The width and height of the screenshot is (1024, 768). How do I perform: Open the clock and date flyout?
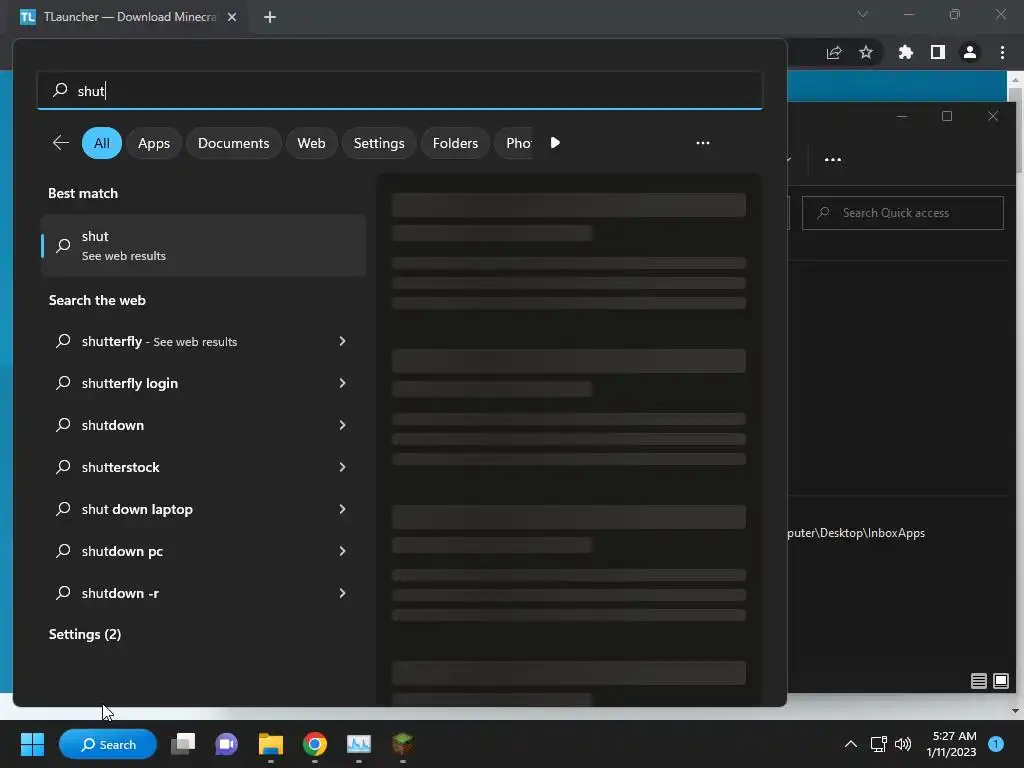point(951,744)
